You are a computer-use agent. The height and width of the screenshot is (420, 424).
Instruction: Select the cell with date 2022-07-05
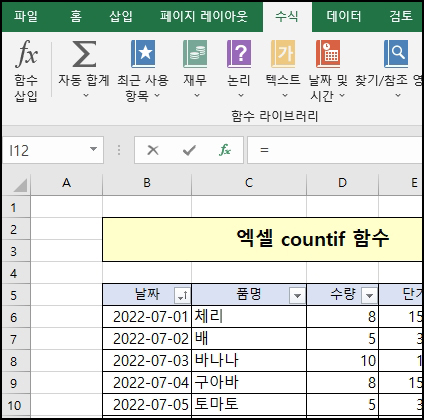pyautogui.click(x=147, y=405)
